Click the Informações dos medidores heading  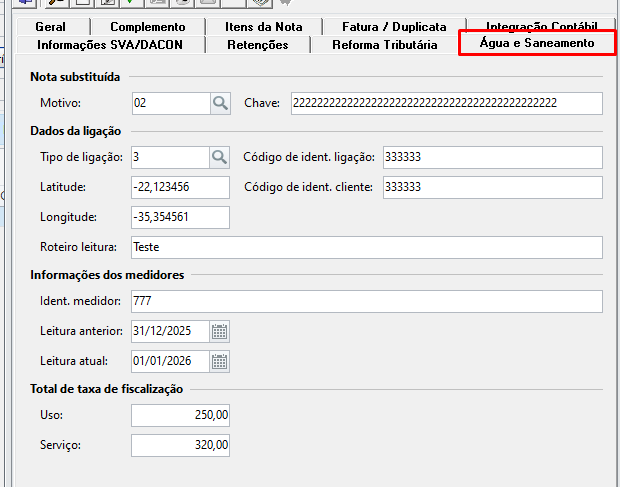pyautogui.click(x=107, y=275)
